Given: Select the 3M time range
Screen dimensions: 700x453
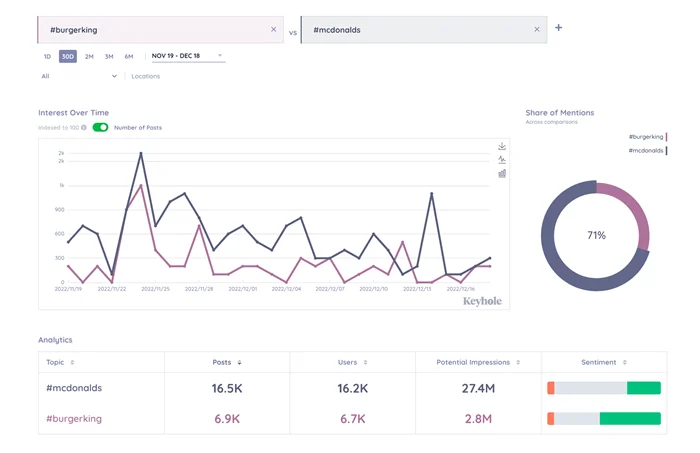Looking at the screenshot, I should click(x=109, y=56).
